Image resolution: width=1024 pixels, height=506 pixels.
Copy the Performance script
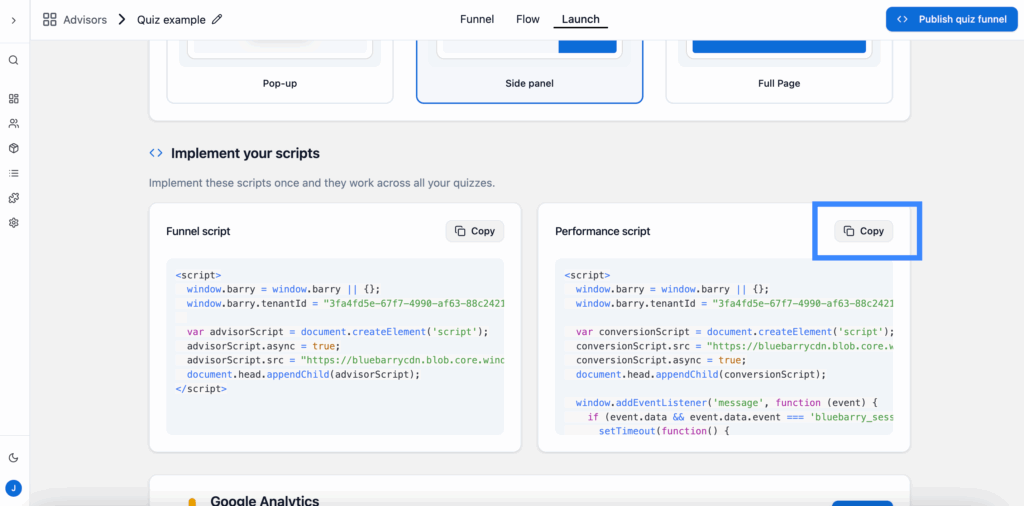pyautogui.click(x=863, y=231)
